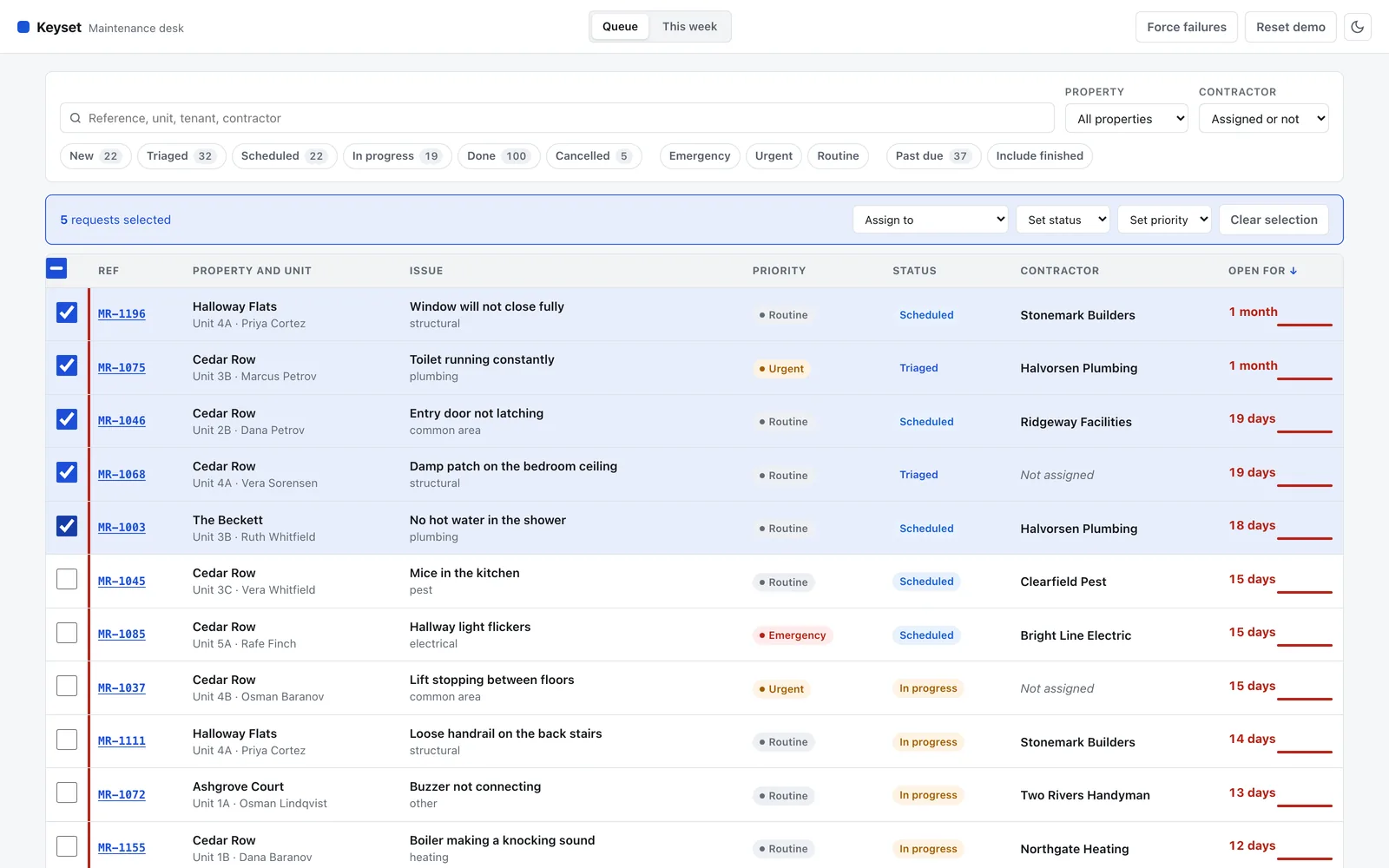This screenshot has width=1389, height=868.
Task: Toggle the Done filter chip
Action: pyautogui.click(x=498, y=156)
